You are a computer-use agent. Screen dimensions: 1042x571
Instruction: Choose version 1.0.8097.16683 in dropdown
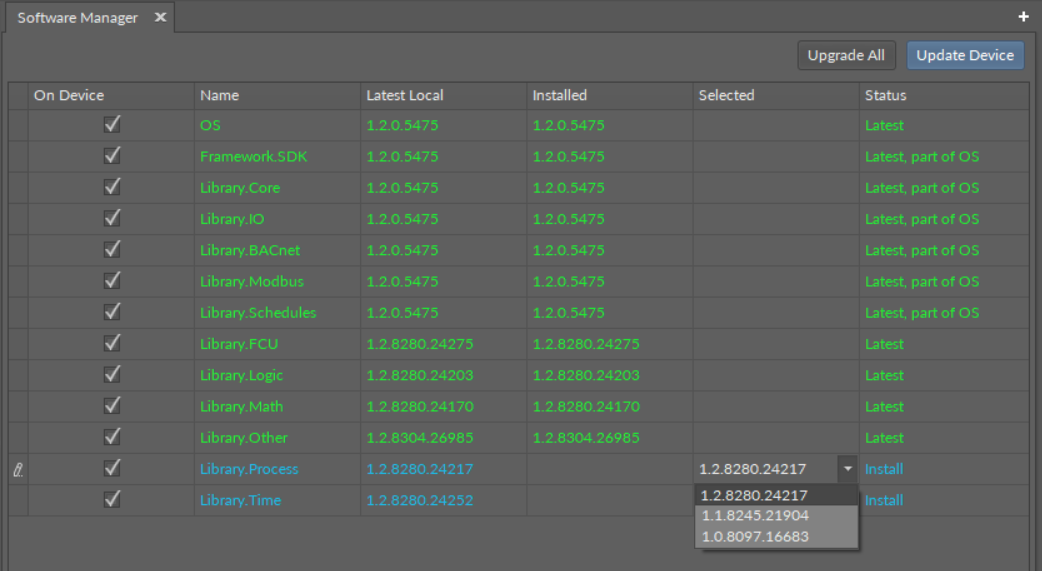755,537
